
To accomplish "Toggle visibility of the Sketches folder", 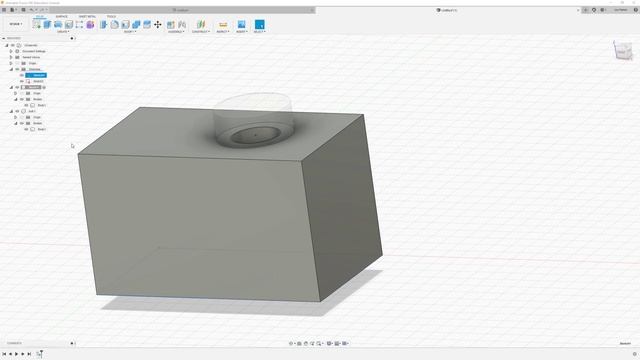I will 17,69.
